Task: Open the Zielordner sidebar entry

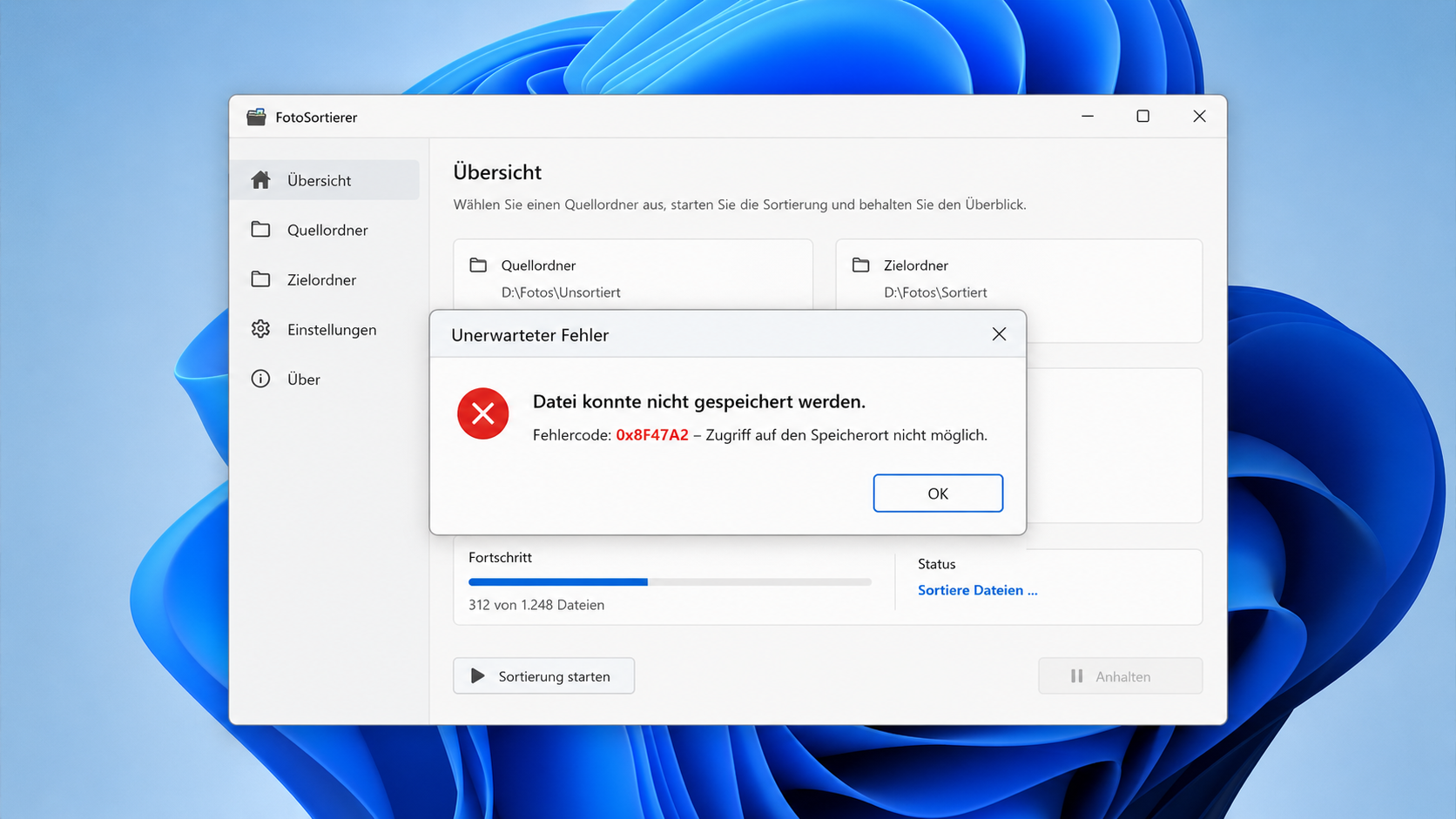Action: click(325, 279)
